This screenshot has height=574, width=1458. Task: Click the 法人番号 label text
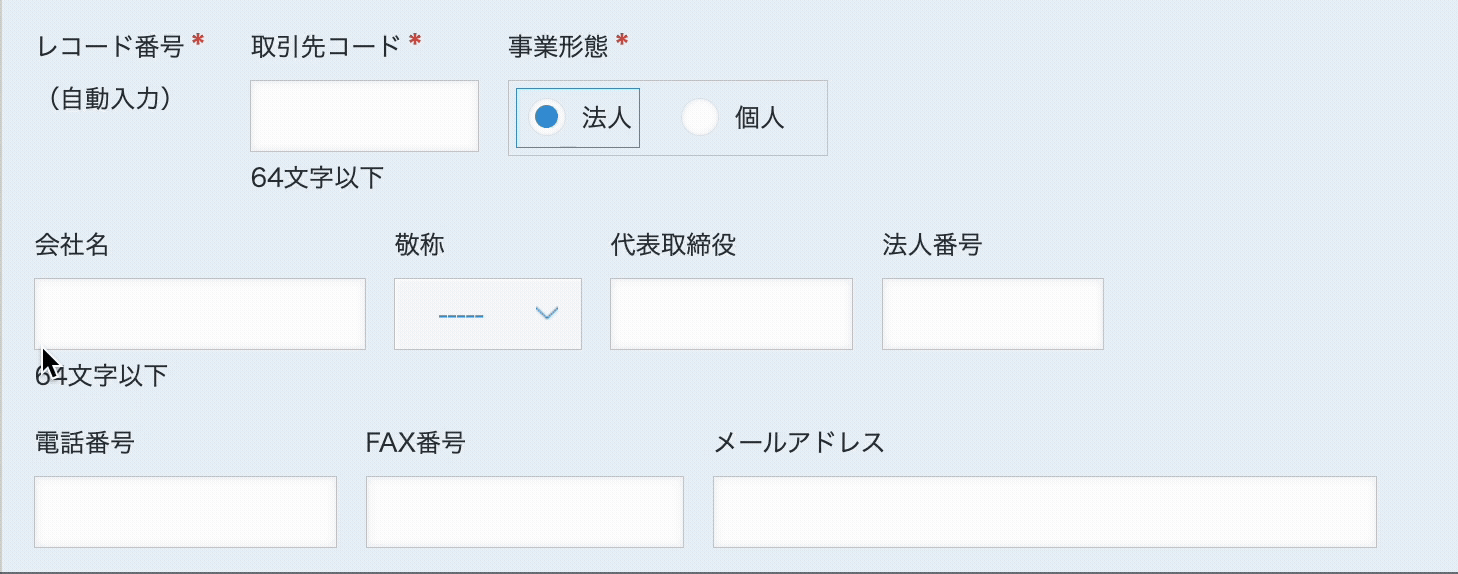[932, 245]
